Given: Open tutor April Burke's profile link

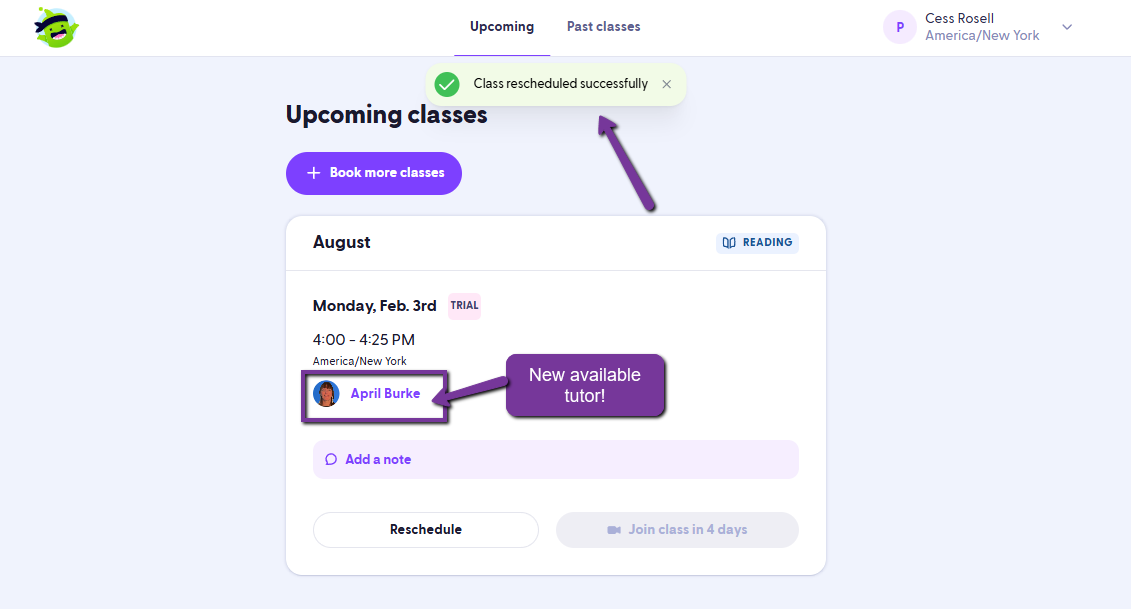Looking at the screenshot, I should pyautogui.click(x=385, y=394).
